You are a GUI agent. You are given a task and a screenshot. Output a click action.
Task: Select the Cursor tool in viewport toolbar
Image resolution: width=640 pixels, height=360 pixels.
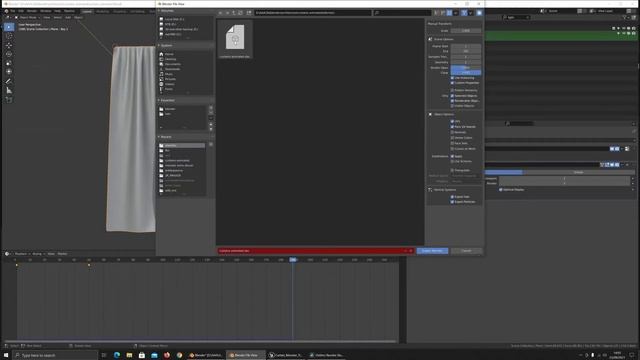click(x=9, y=36)
